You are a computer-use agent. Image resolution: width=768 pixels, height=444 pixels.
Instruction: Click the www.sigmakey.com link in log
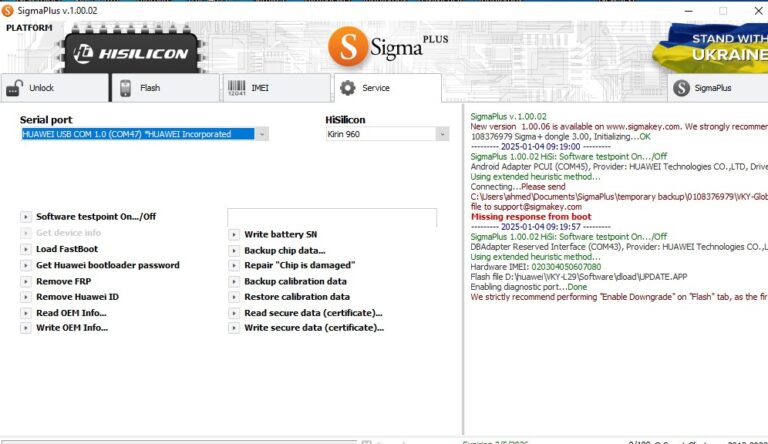tap(643, 126)
